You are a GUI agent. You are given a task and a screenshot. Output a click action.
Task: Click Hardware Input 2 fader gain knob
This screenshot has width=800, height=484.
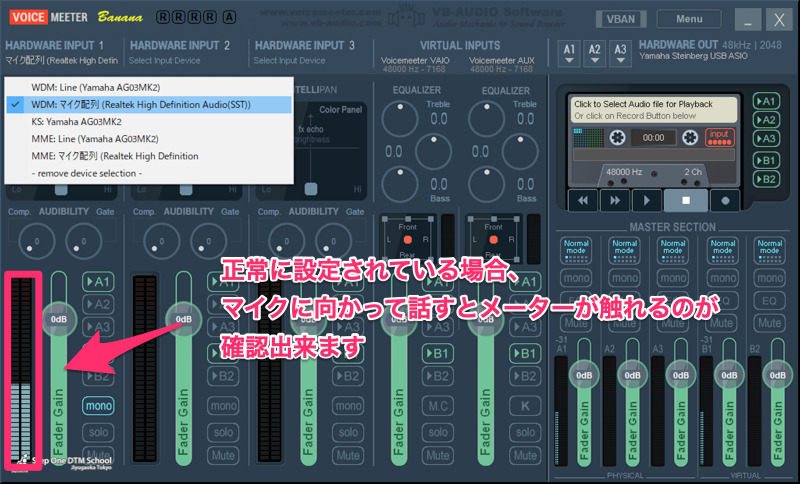click(x=184, y=319)
